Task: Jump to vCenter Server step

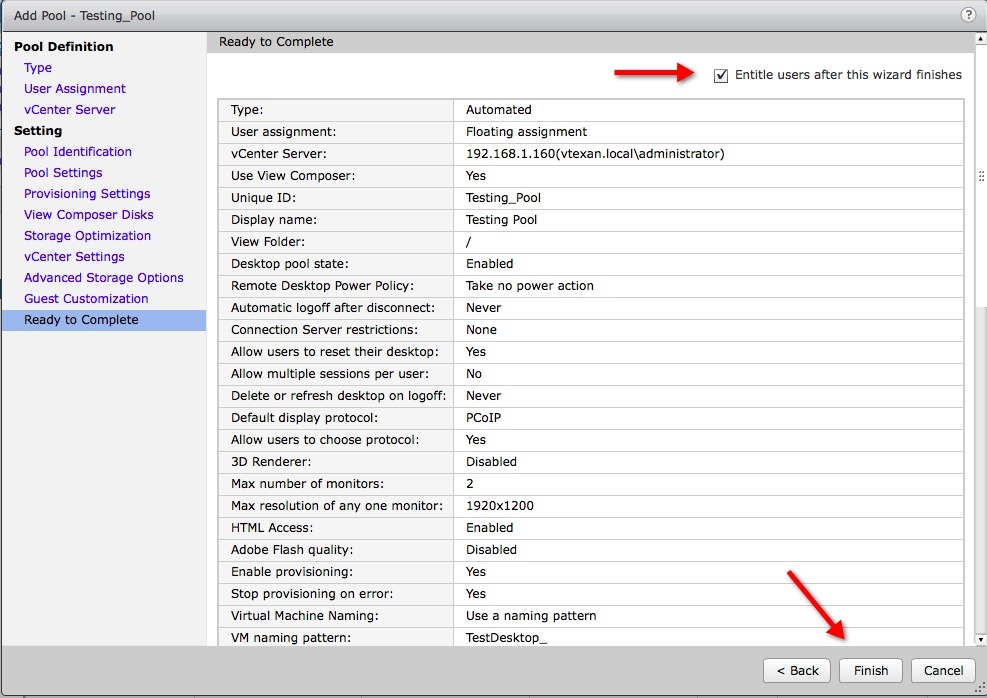Action: [x=69, y=110]
